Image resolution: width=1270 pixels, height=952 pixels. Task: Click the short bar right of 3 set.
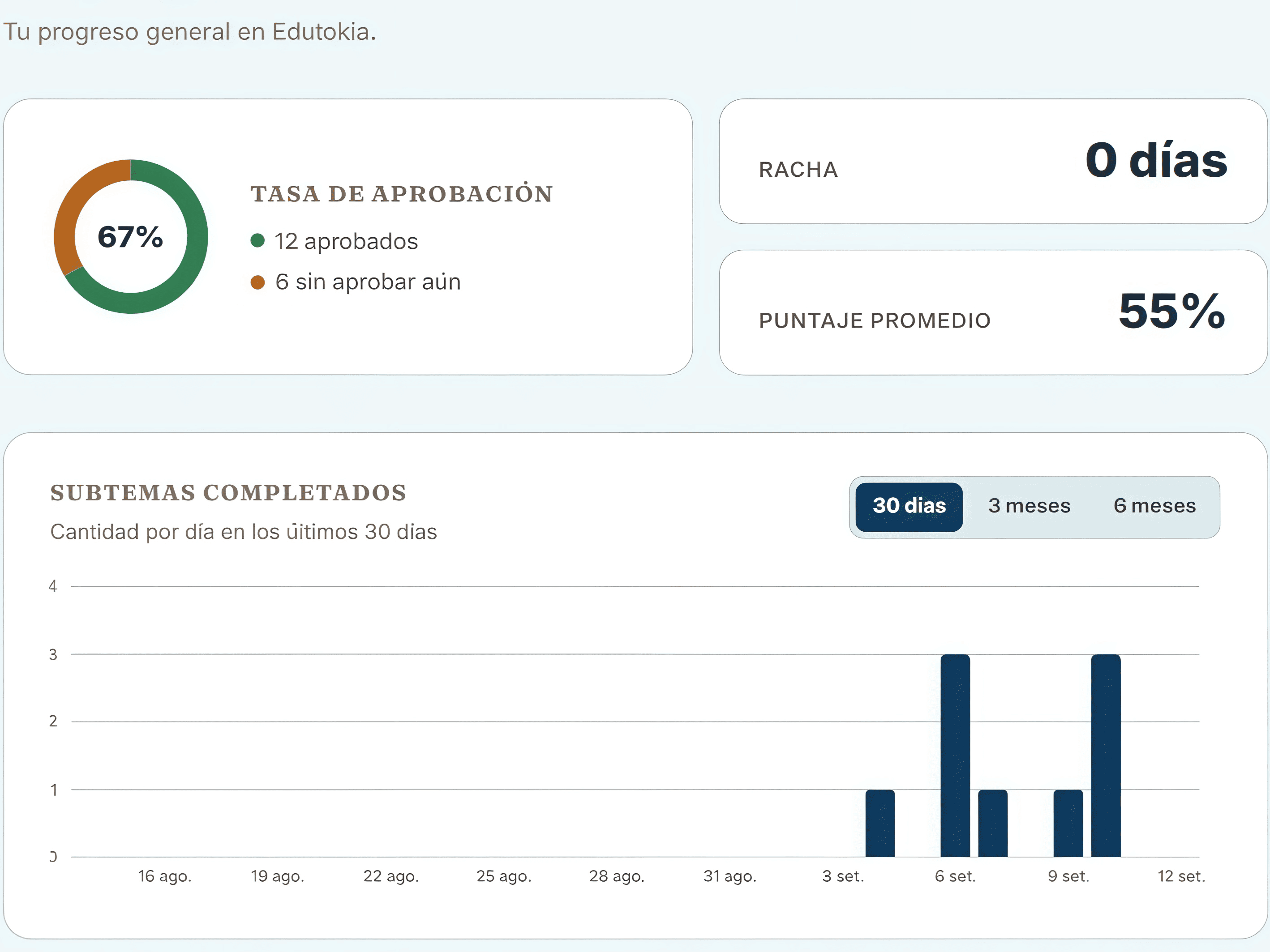[880, 824]
